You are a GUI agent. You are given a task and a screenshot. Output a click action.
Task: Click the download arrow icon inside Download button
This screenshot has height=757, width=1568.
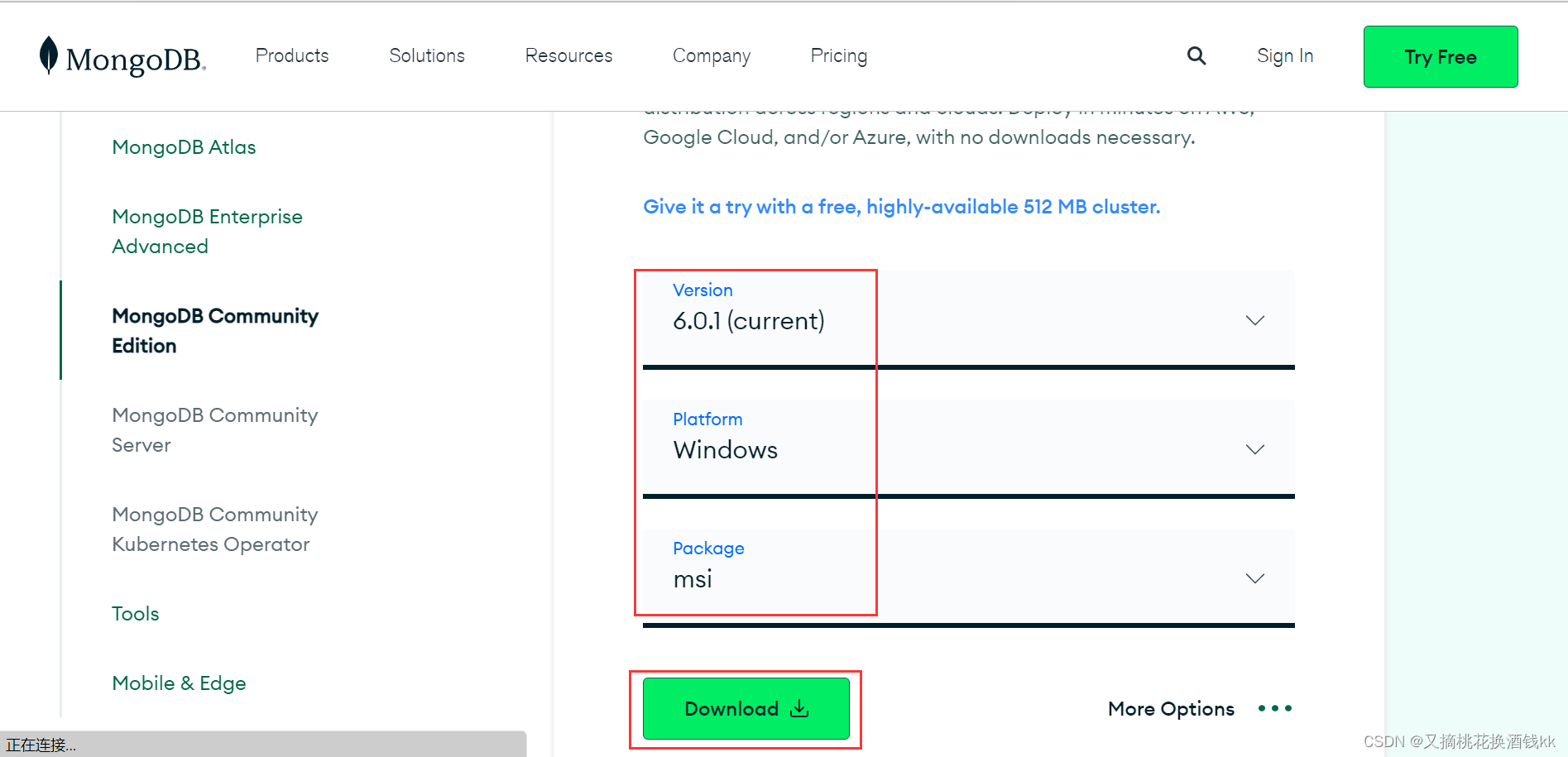pos(798,709)
